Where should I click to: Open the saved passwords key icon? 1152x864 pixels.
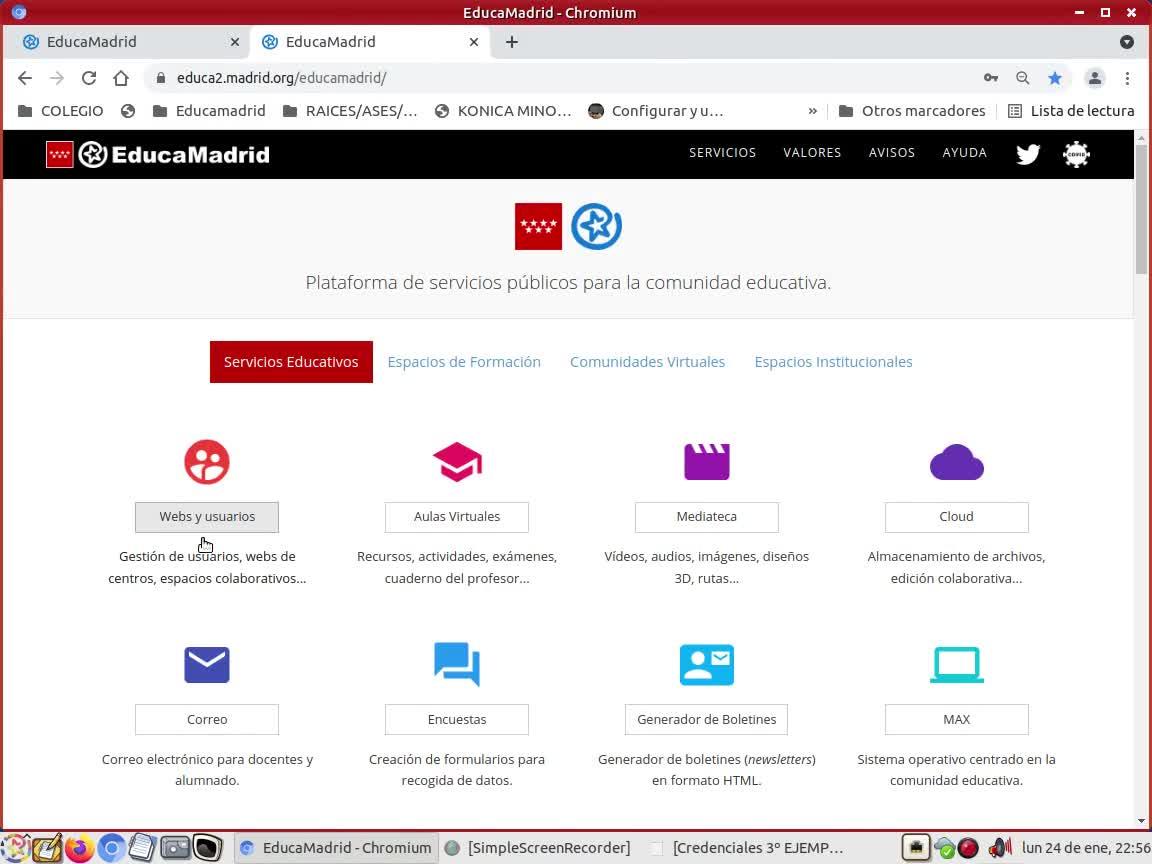991,78
